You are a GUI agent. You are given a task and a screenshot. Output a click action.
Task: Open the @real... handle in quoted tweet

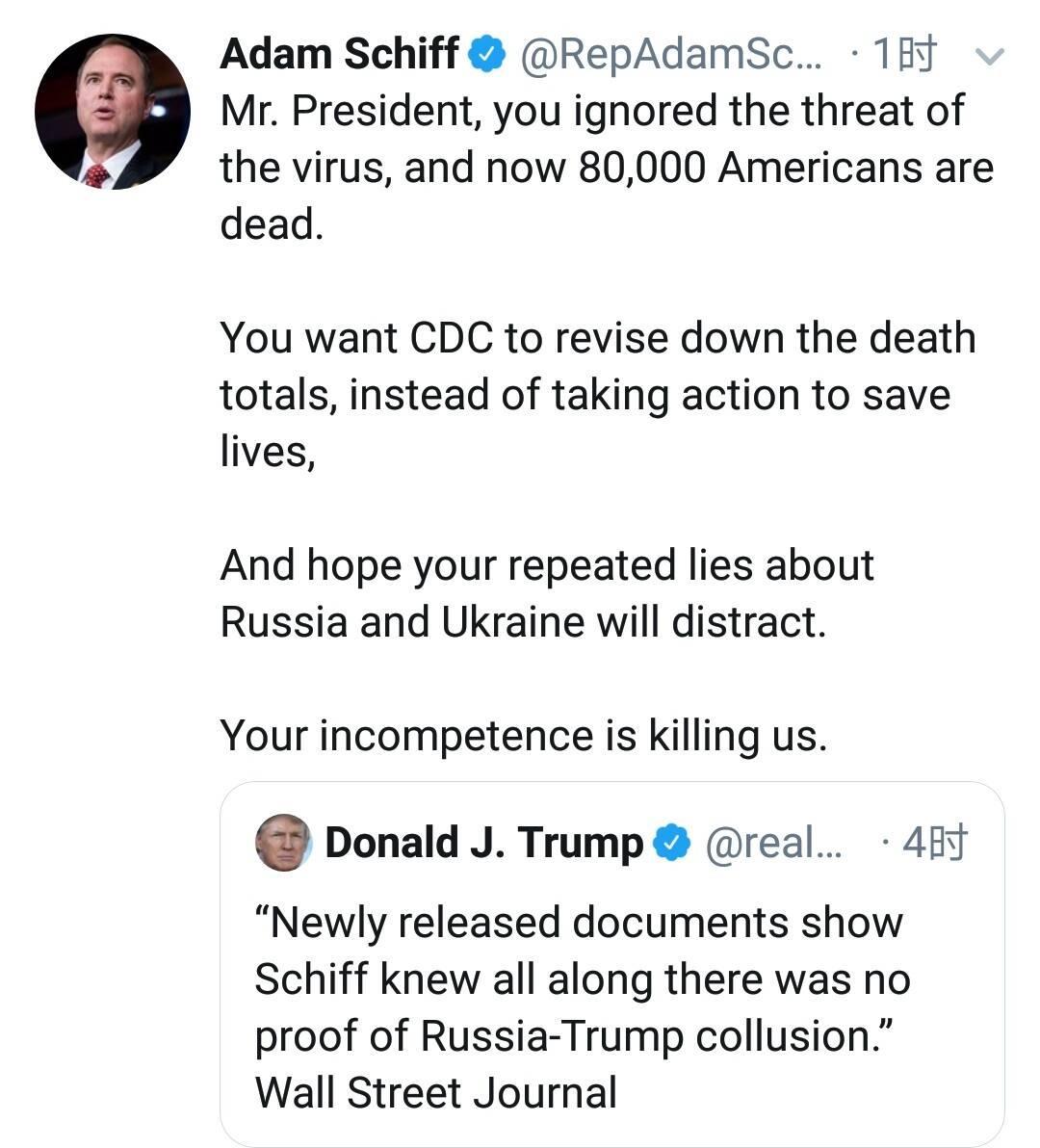[774, 844]
